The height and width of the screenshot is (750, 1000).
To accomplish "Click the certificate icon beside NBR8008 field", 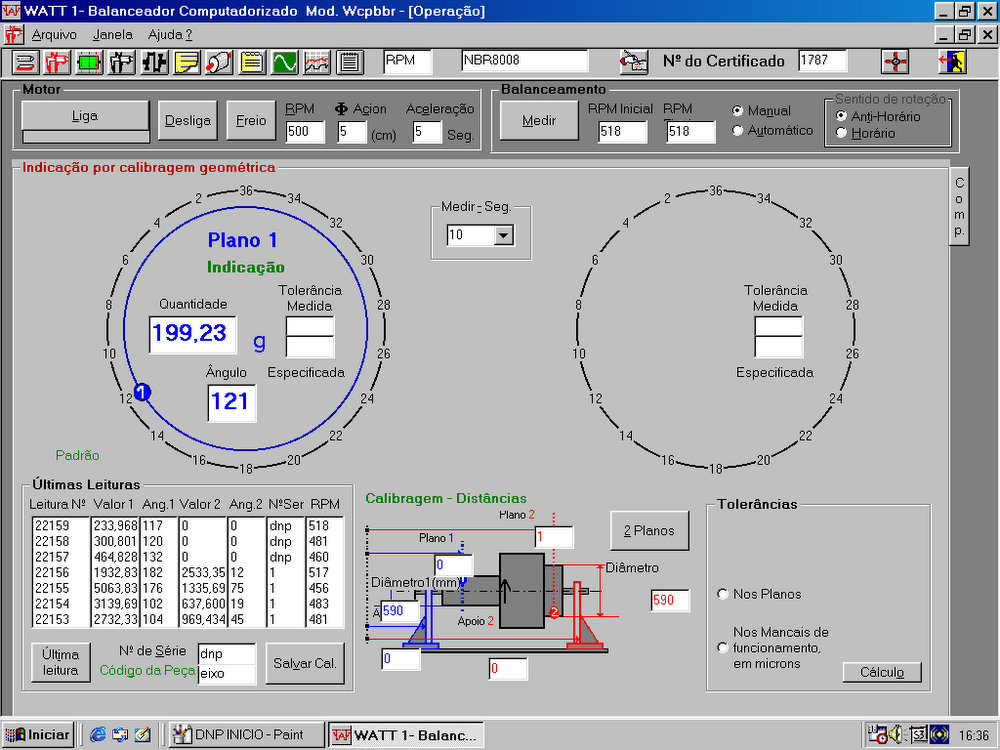I will pyautogui.click(x=634, y=62).
